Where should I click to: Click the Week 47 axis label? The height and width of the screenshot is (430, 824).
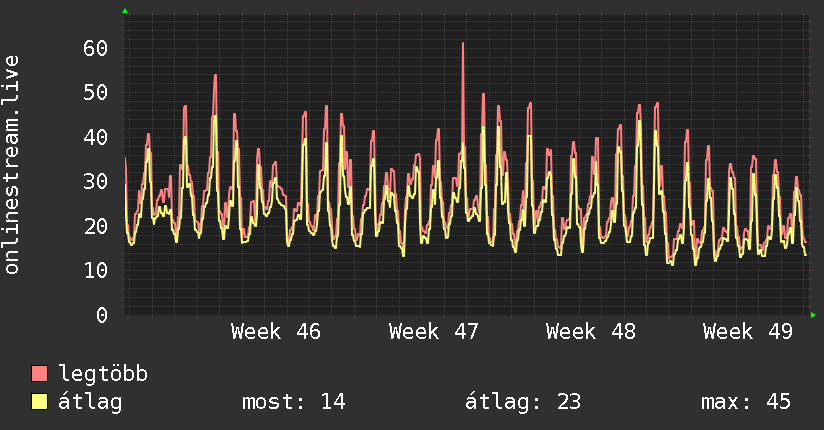[x=434, y=332]
